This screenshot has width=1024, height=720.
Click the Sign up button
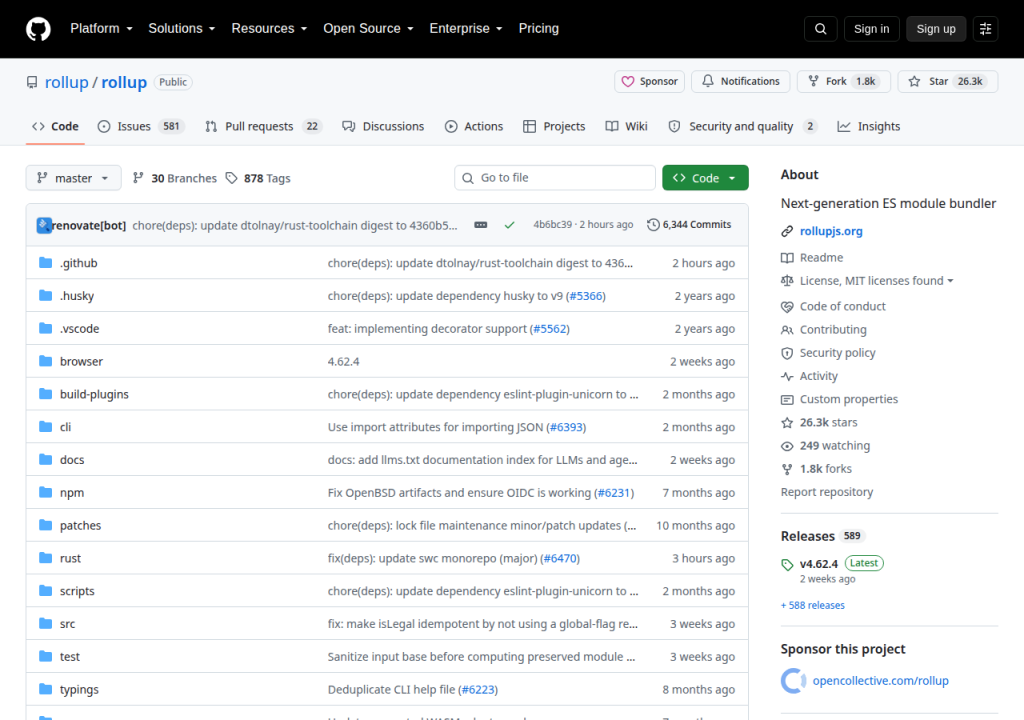pyautogui.click(x=936, y=29)
